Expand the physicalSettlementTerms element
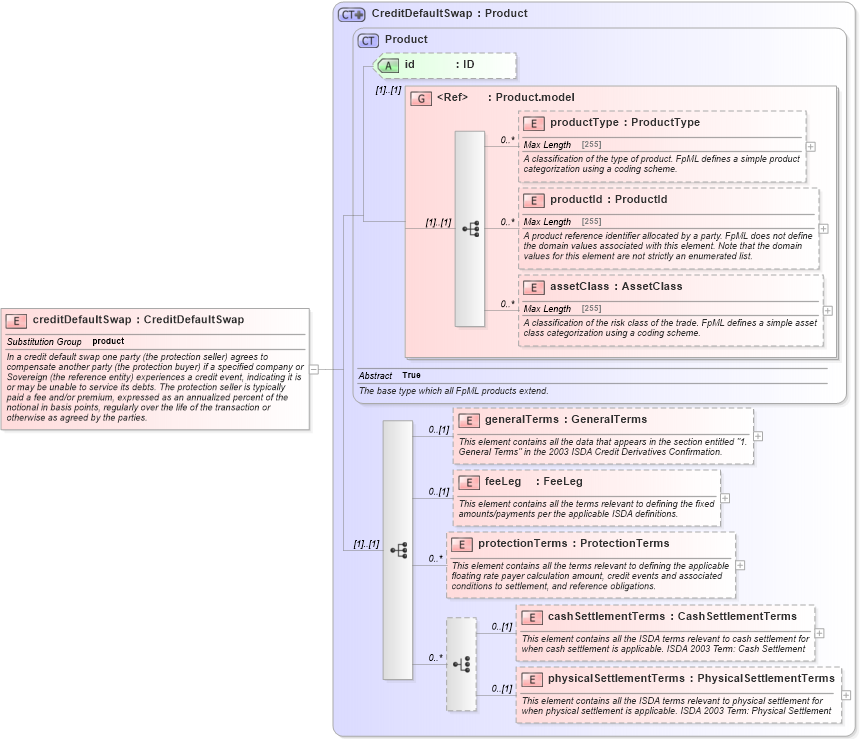The width and height of the screenshot is (860, 739). point(846,695)
